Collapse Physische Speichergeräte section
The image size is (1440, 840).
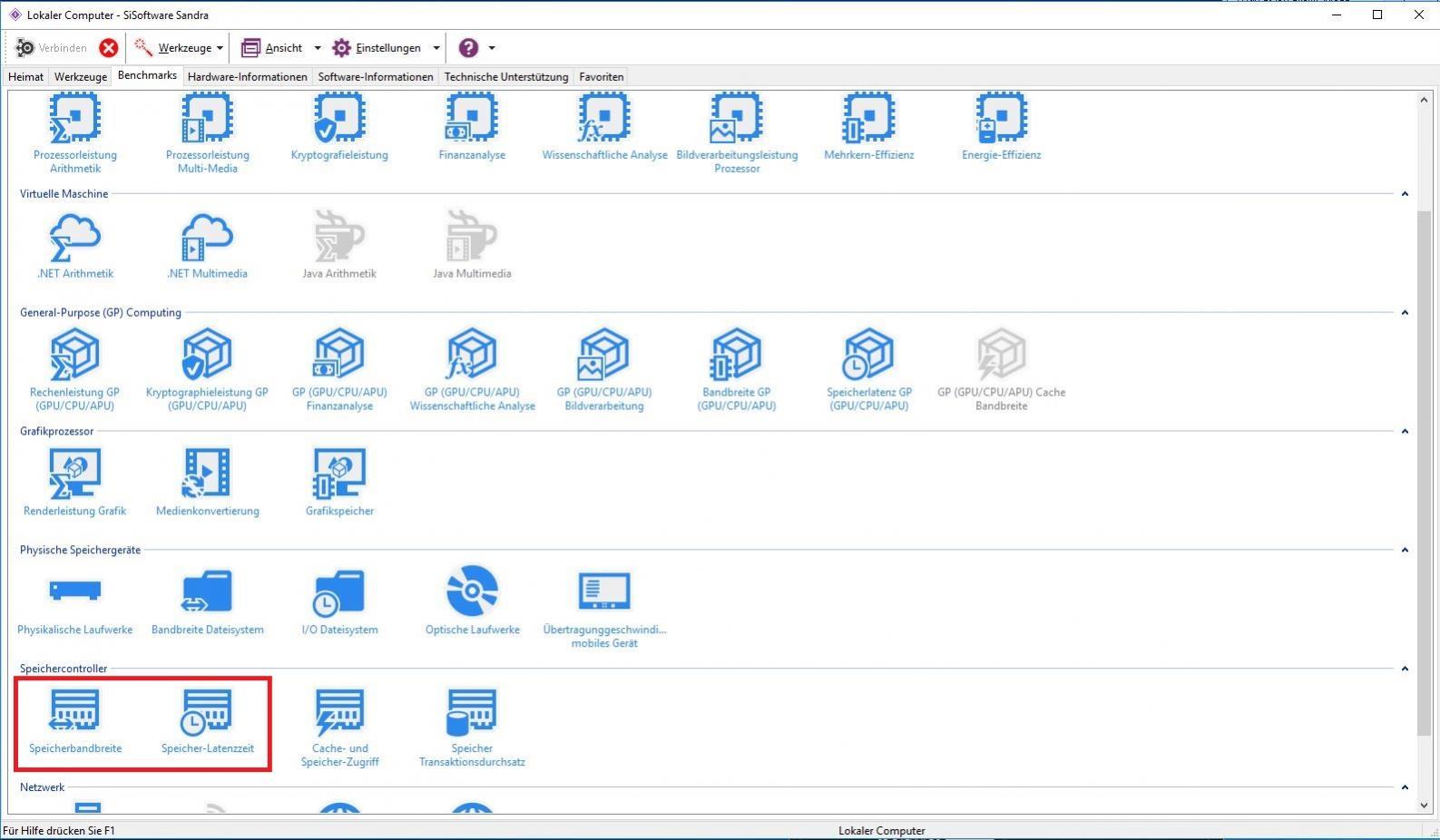pyautogui.click(x=1405, y=551)
